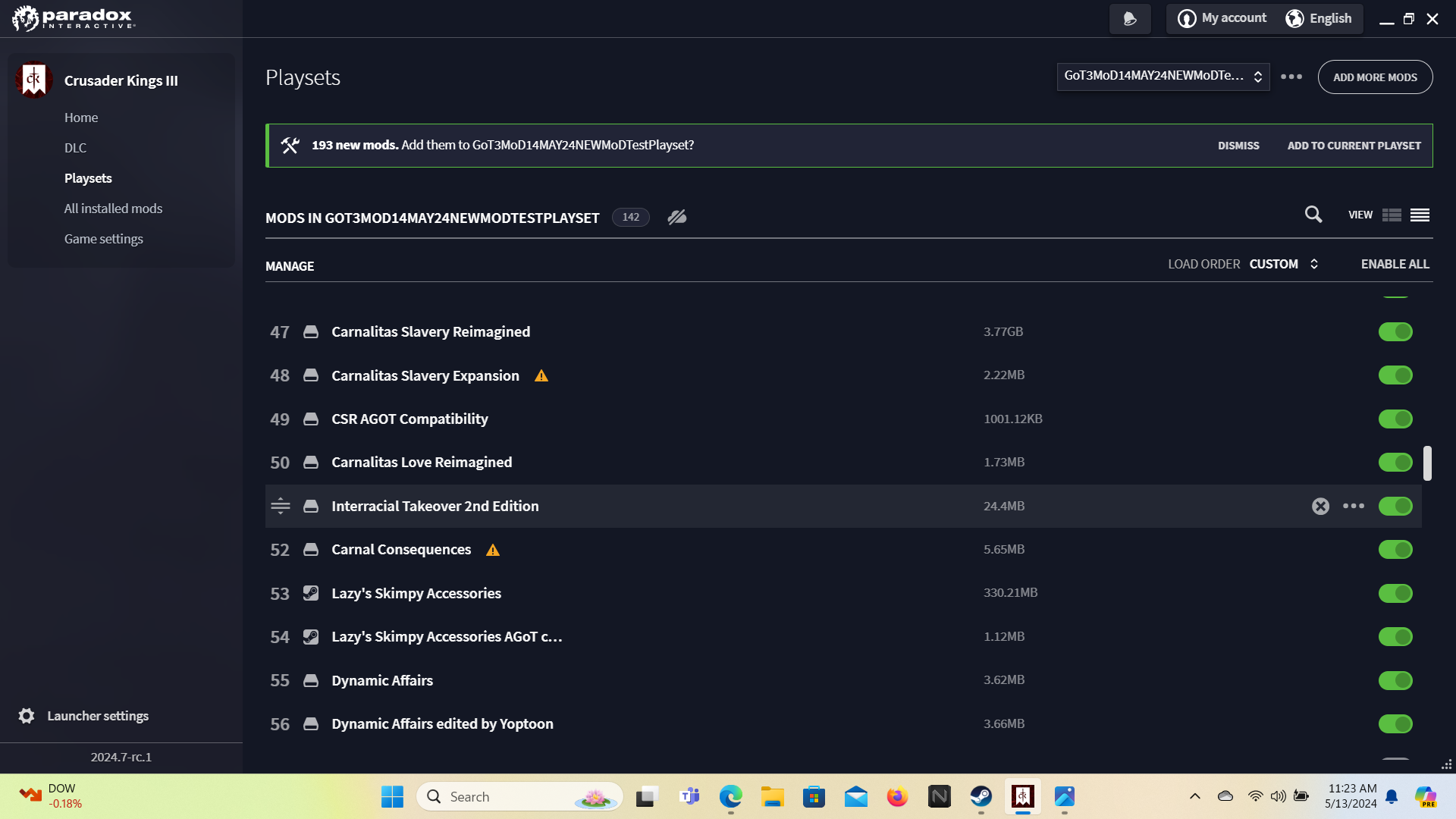This screenshot has height=819, width=1456.
Task: Click local mod icon for CSR AGOT Compatibility
Action: point(311,419)
